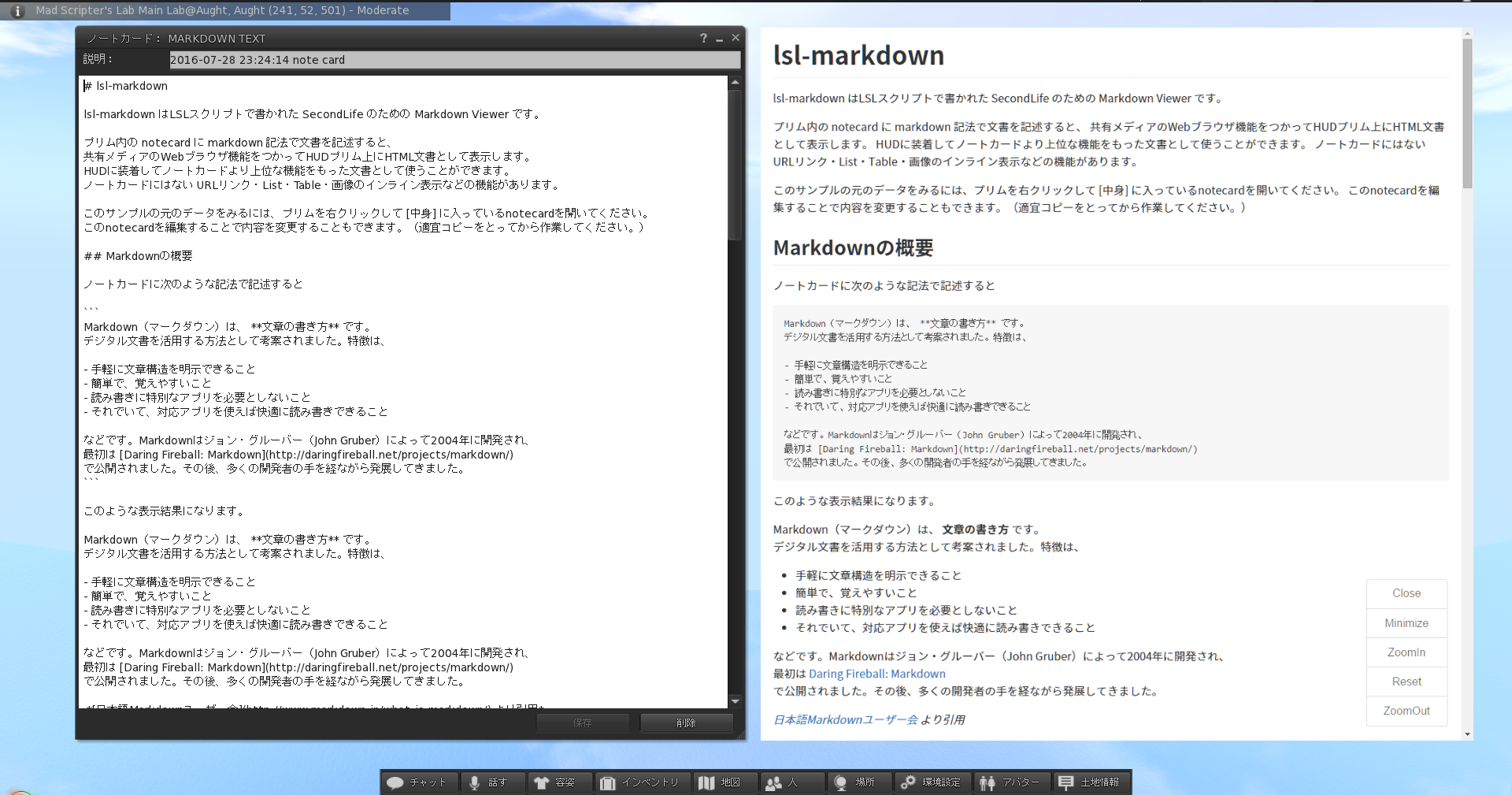The image size is (1512, 795).
Task: Open 環境設定 (preferences)
Action: [x=932, y=782]
